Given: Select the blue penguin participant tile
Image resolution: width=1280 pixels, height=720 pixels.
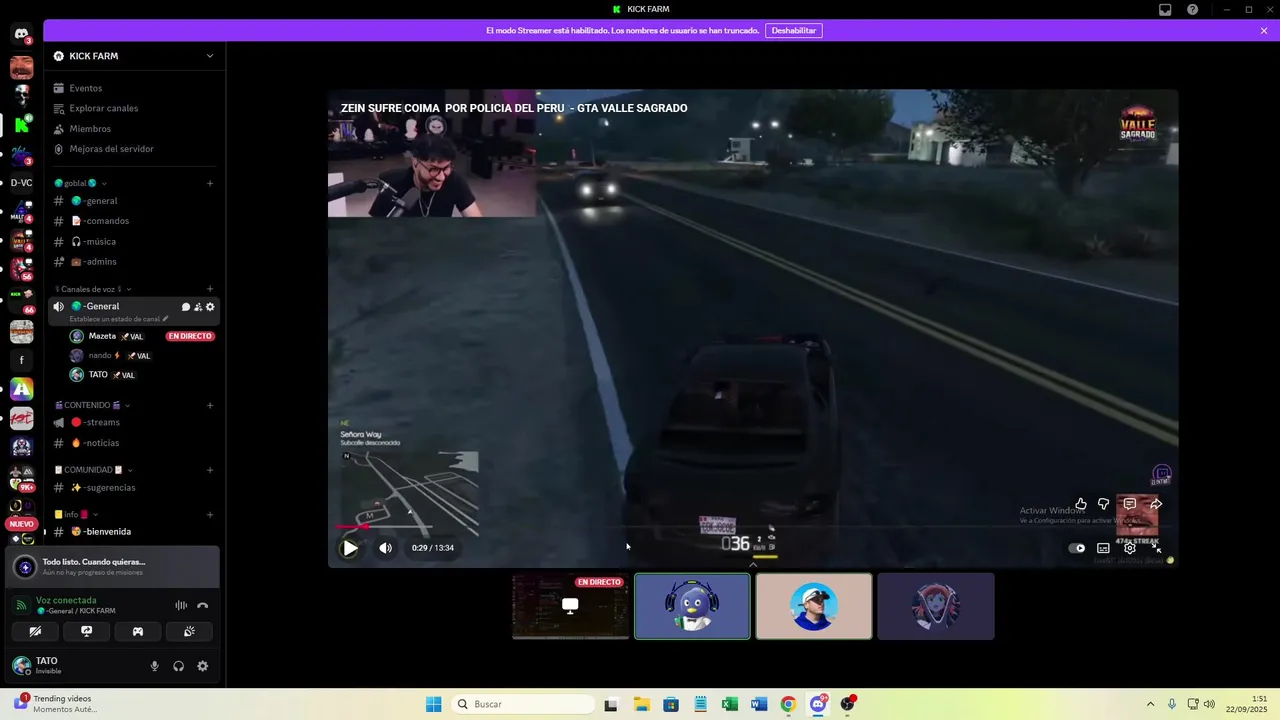Looking at the screenshot, I should 692,606.
